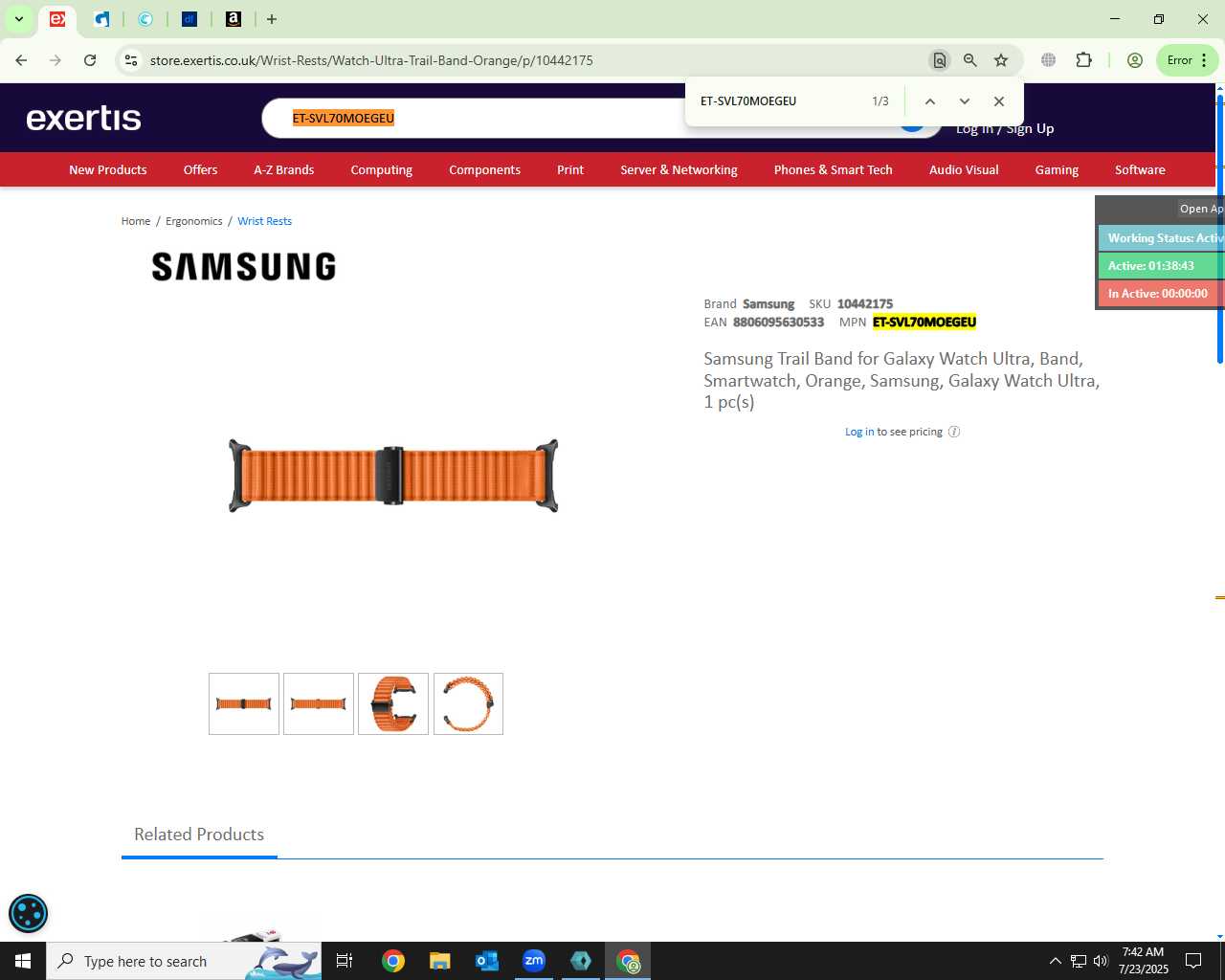
Task: Click the Windows taskbar search box
Action: (184, 961)
